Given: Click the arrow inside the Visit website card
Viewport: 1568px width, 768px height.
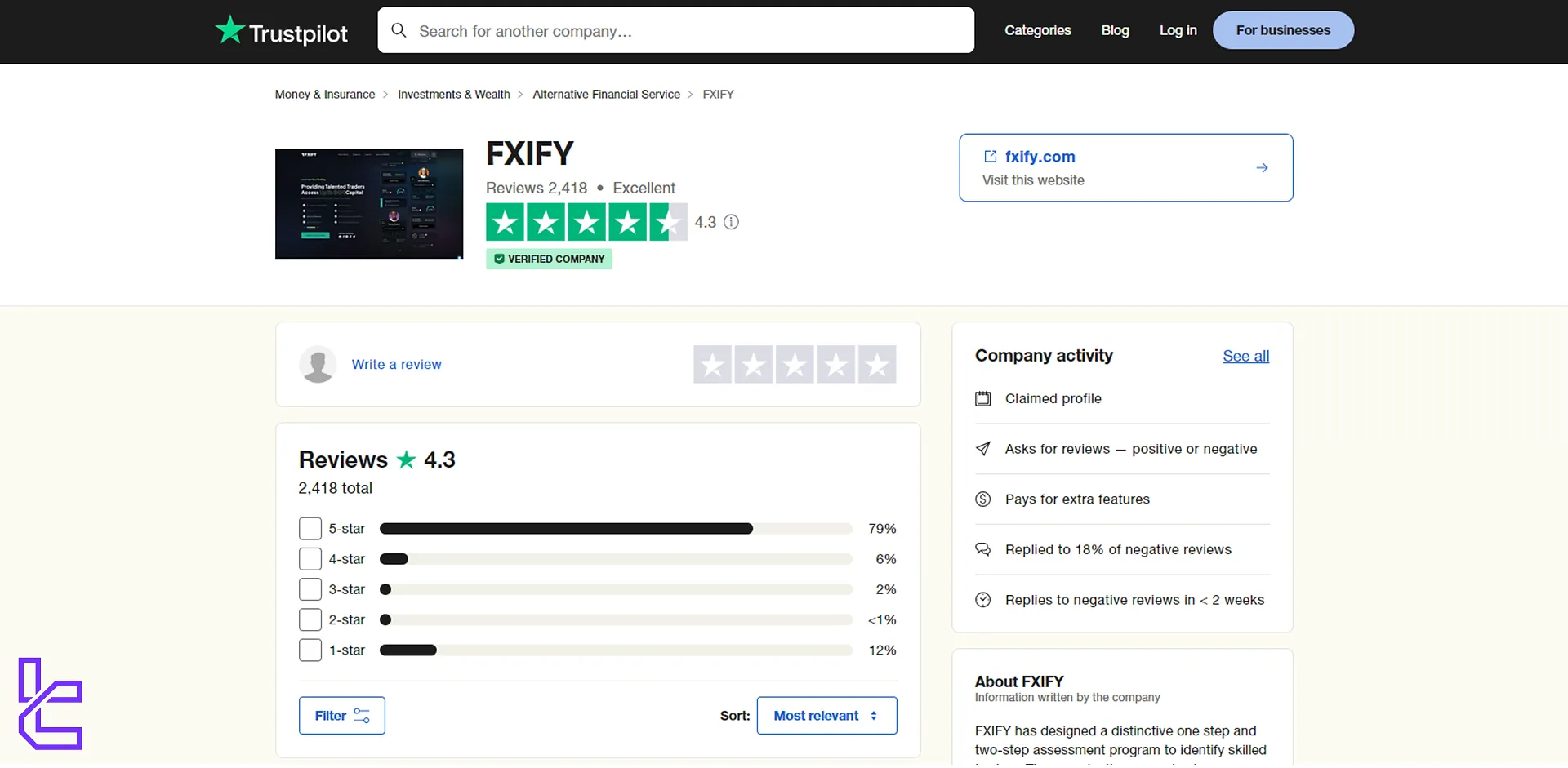Looking at the screenshot, I should [x=1262, y=167].
